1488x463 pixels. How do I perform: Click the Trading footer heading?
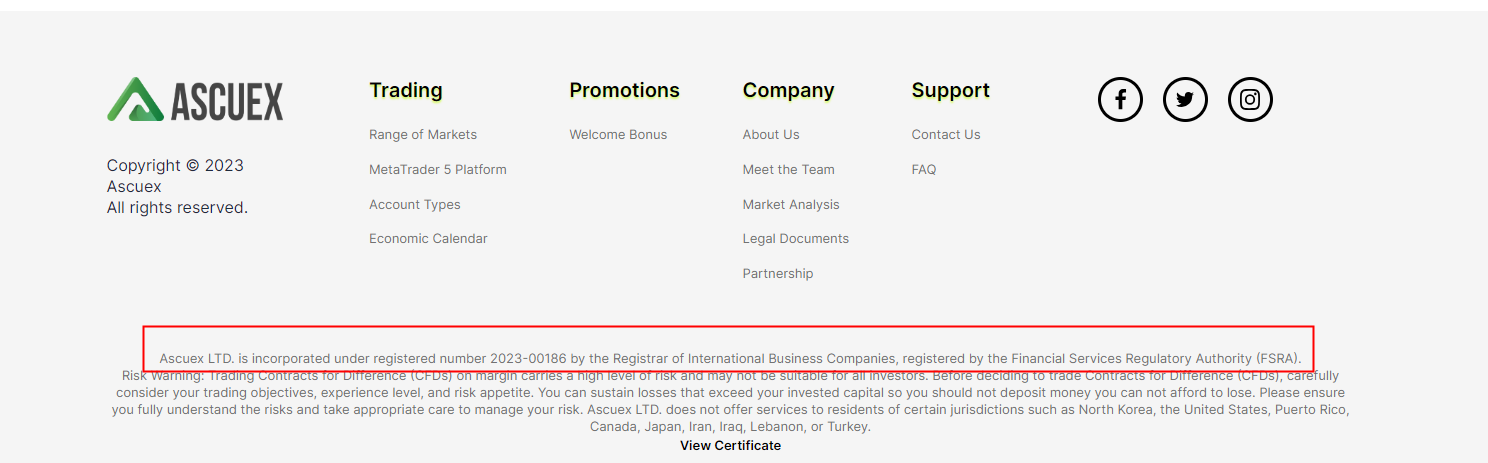[406, 91]
